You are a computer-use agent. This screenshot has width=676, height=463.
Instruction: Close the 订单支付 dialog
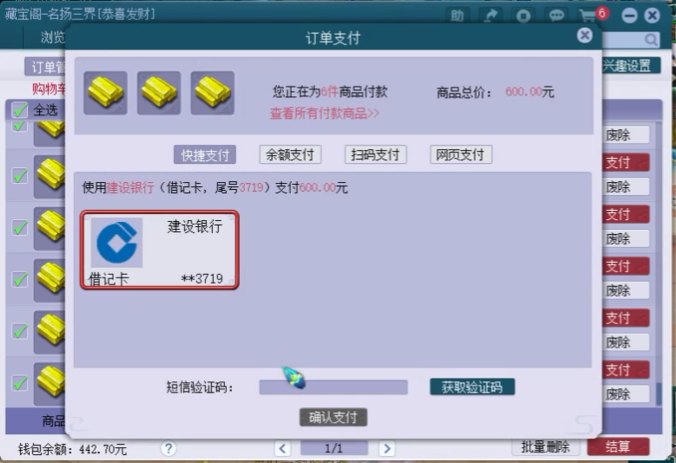(585, 35)
